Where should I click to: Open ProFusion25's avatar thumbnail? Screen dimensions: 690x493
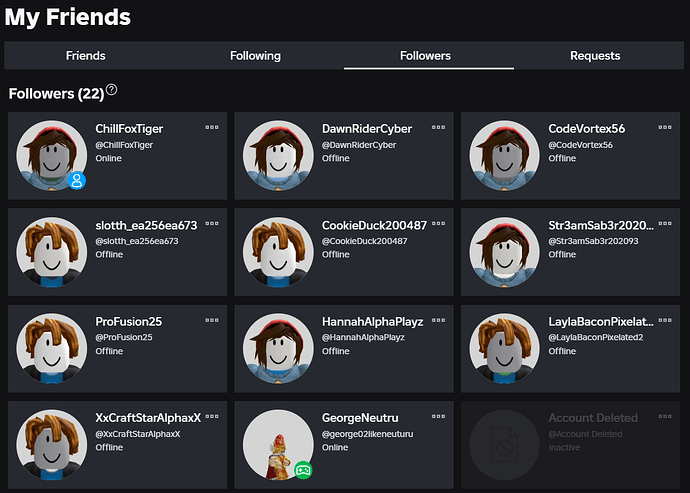pos(51,348)
